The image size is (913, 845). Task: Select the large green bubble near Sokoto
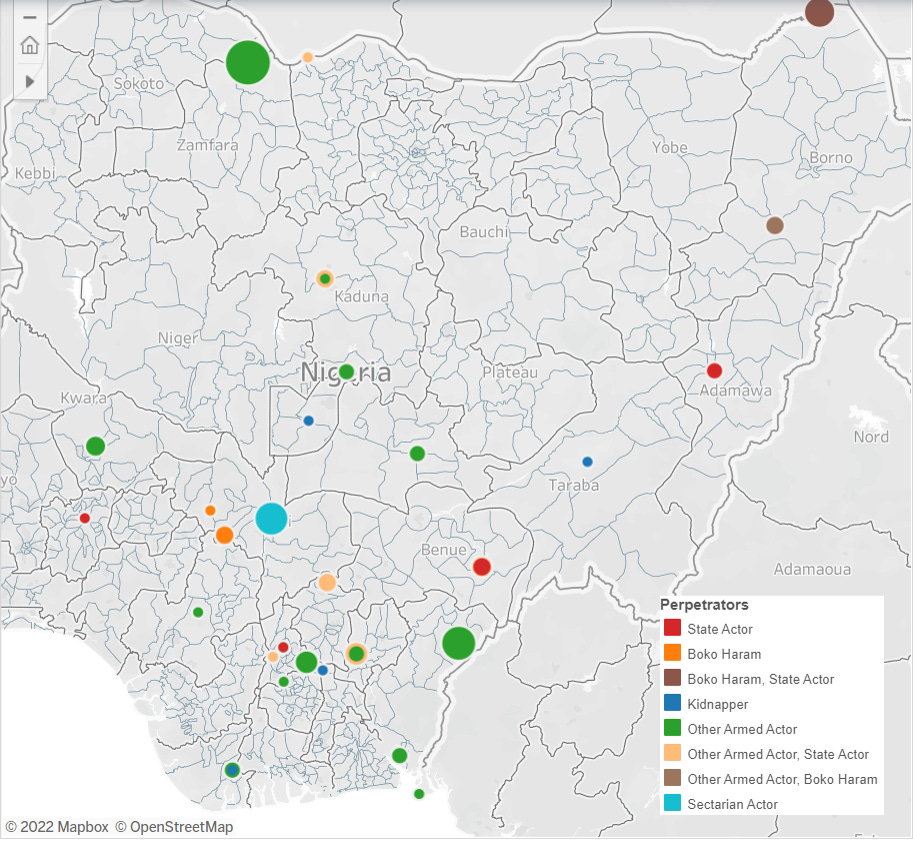click(247, 61)
